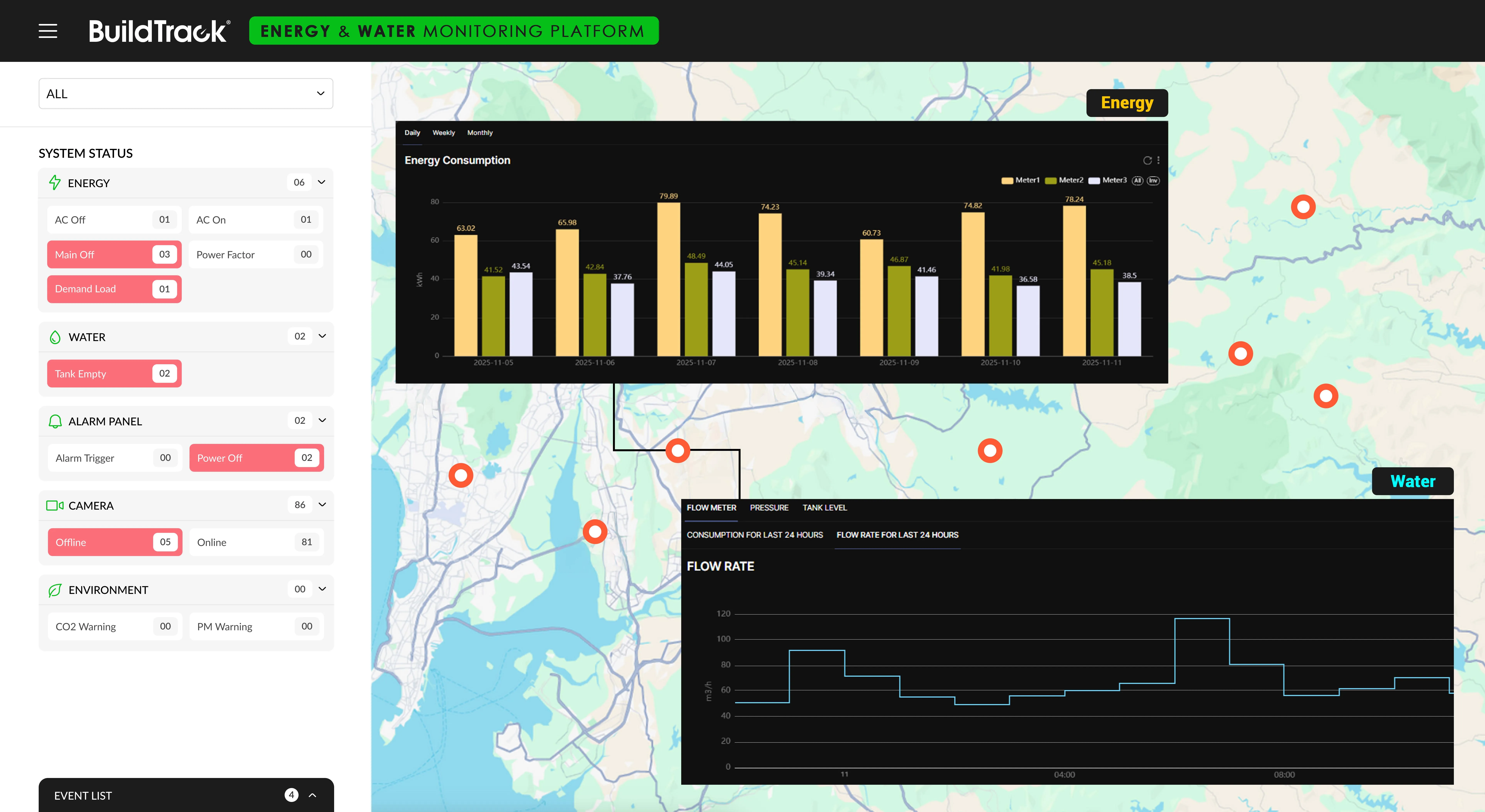Screen dimensions: 1485x812
Task: Click the AC On status tile
Action: pos(256,220)
